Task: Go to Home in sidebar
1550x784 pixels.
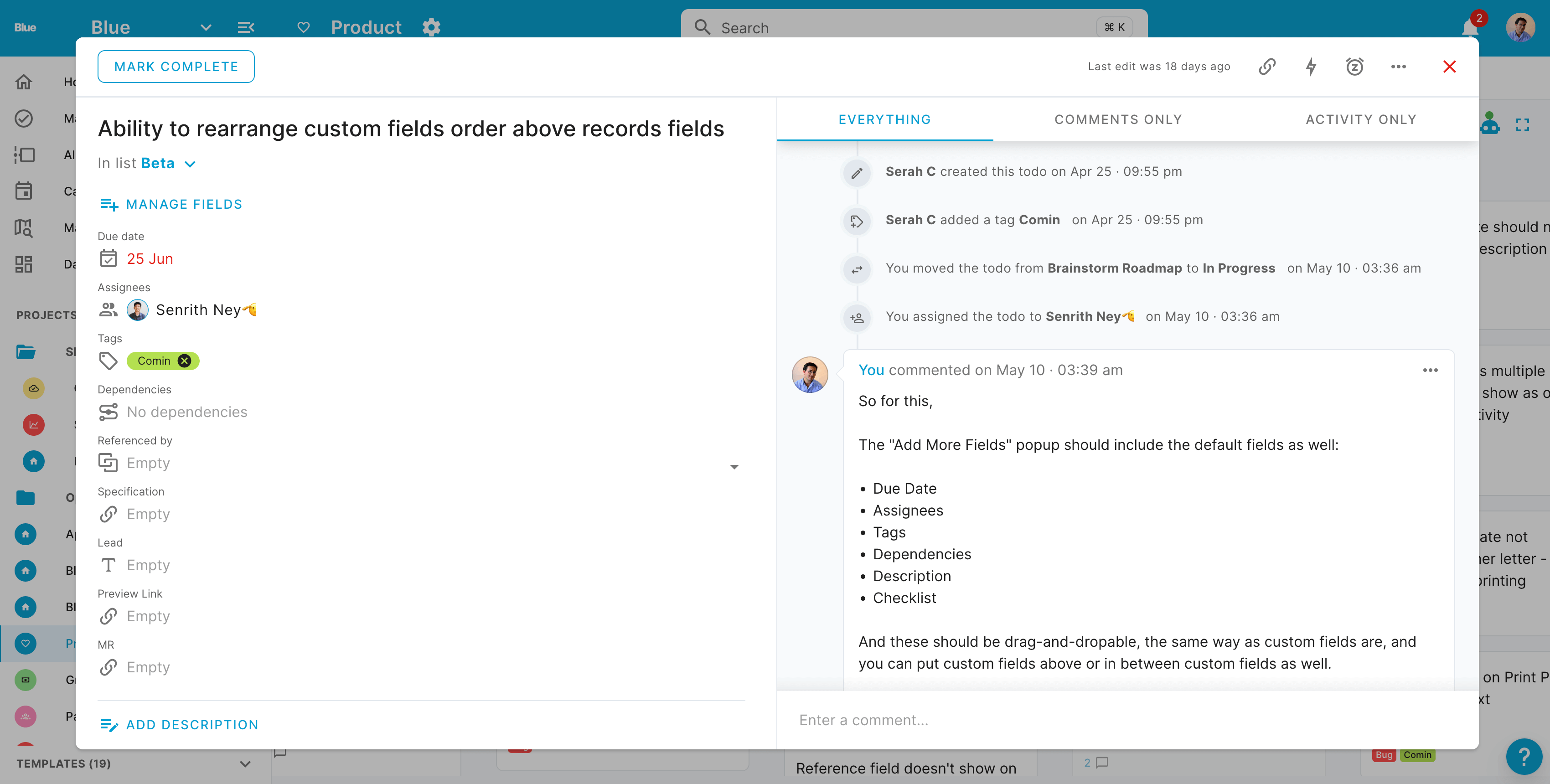Action: [x=23, y=82]
